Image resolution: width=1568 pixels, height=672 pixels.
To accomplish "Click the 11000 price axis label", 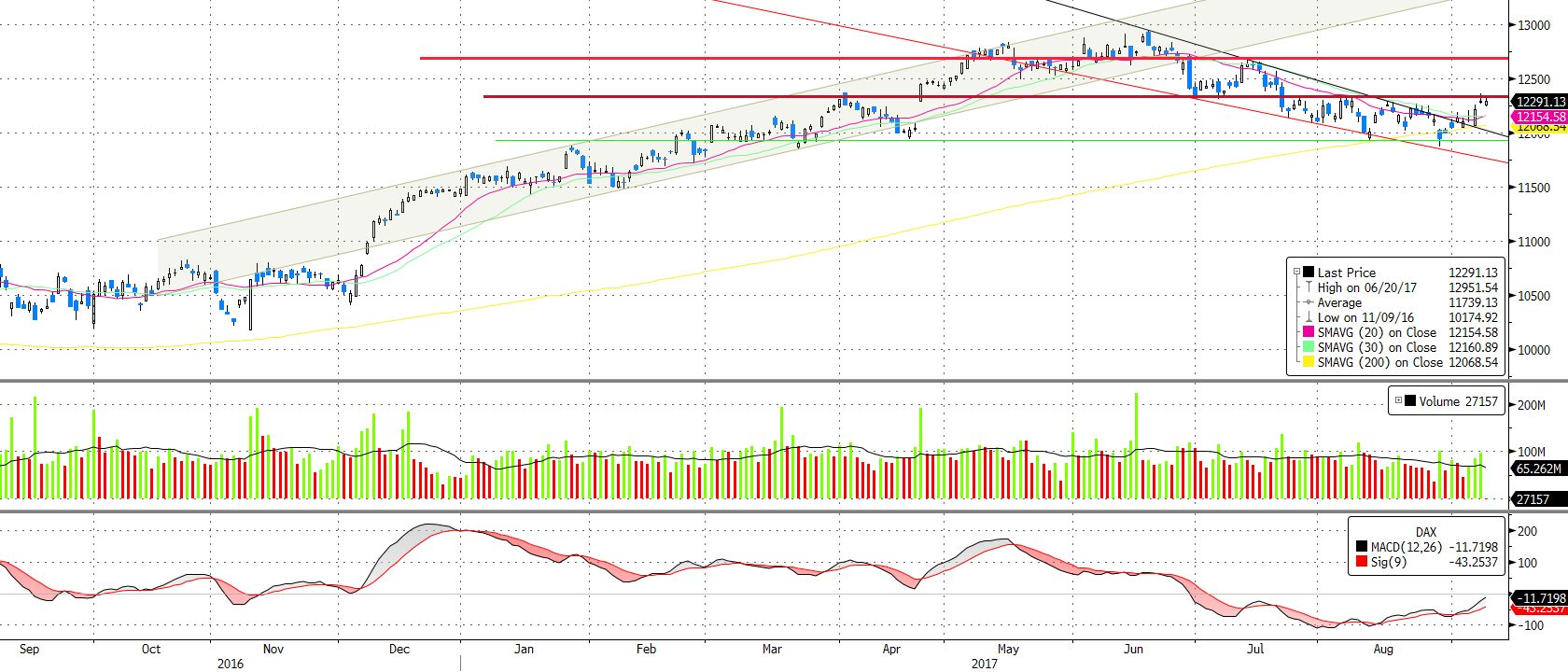I will [1533, 242].
